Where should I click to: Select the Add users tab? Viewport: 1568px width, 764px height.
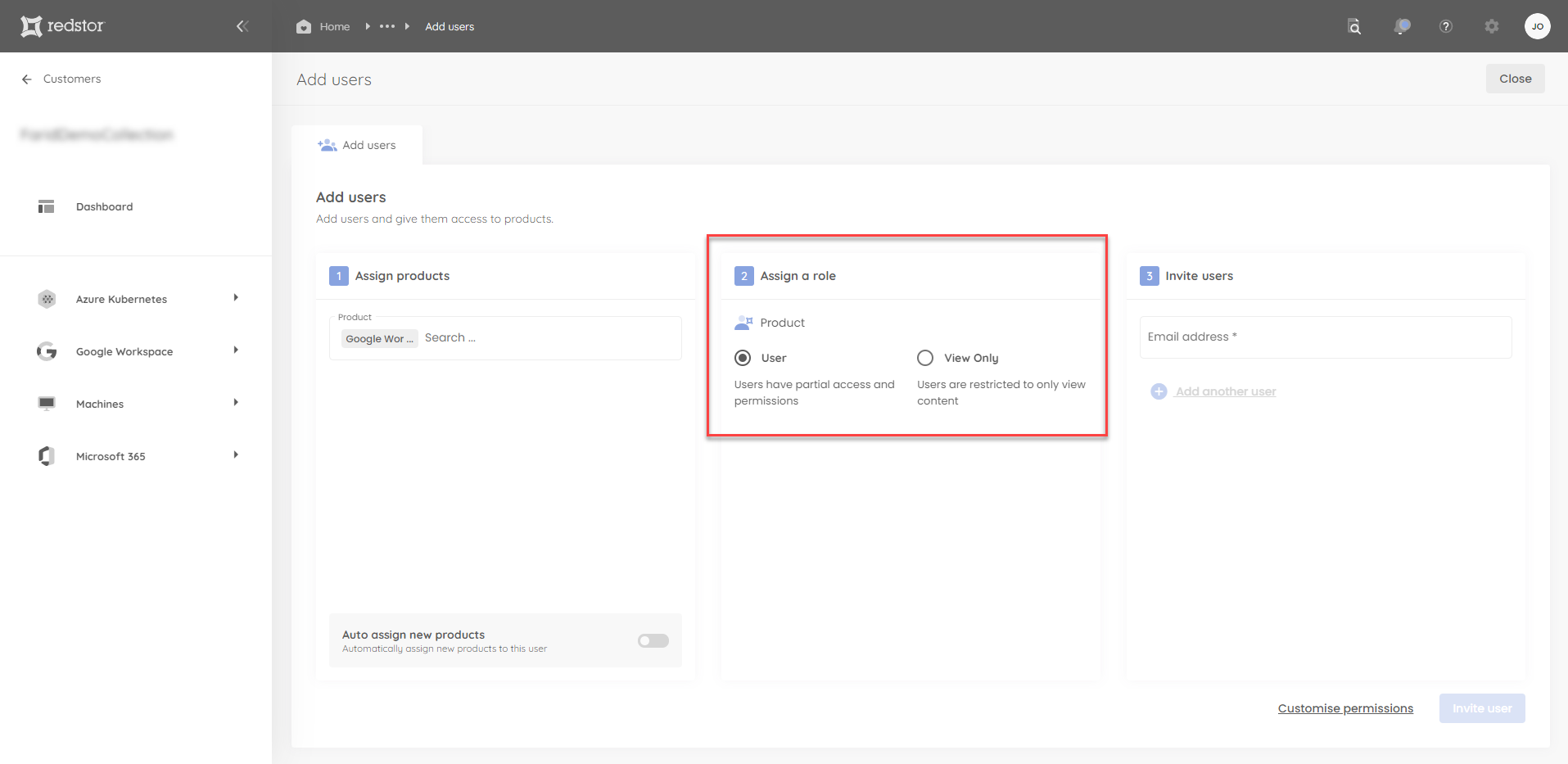tap(357, 145)
